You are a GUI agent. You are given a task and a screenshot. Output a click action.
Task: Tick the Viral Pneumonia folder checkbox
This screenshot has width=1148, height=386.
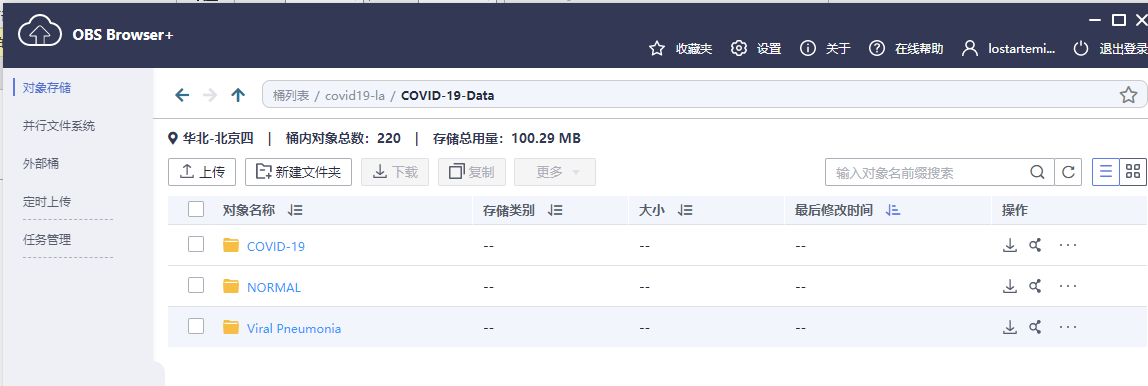click(195, 326)
